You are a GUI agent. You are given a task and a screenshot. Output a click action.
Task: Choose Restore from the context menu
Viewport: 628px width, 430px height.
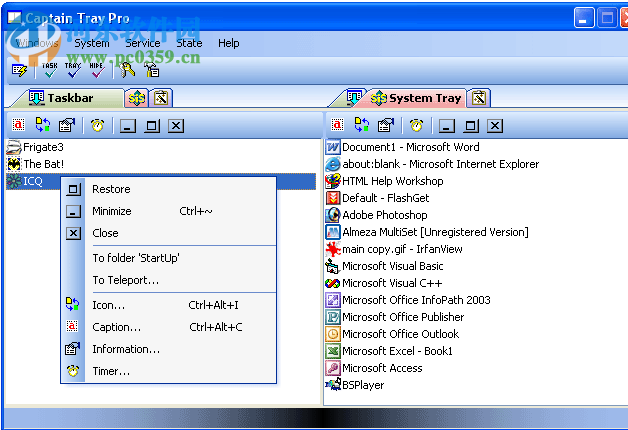[111, 189]
